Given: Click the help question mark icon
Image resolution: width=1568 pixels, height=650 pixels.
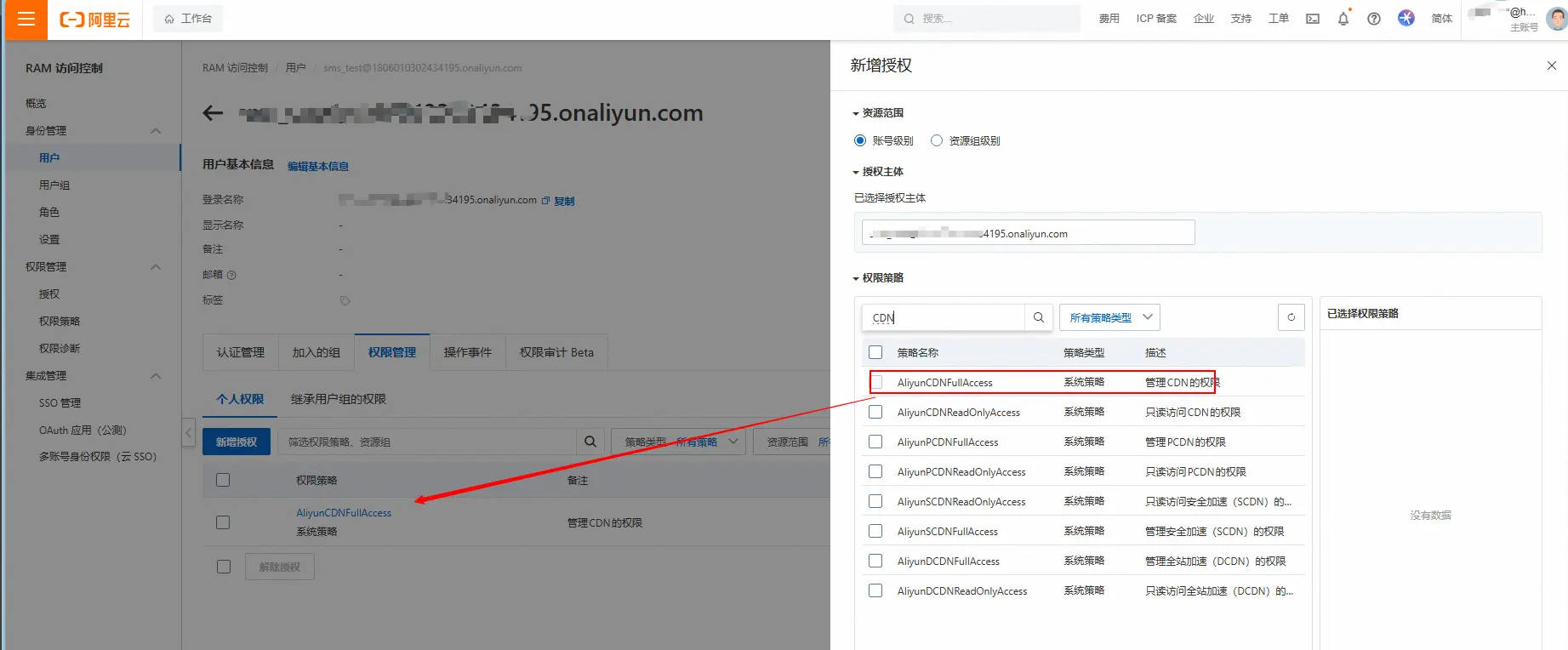Looking at the screenshot, I should click(1374, 19).
